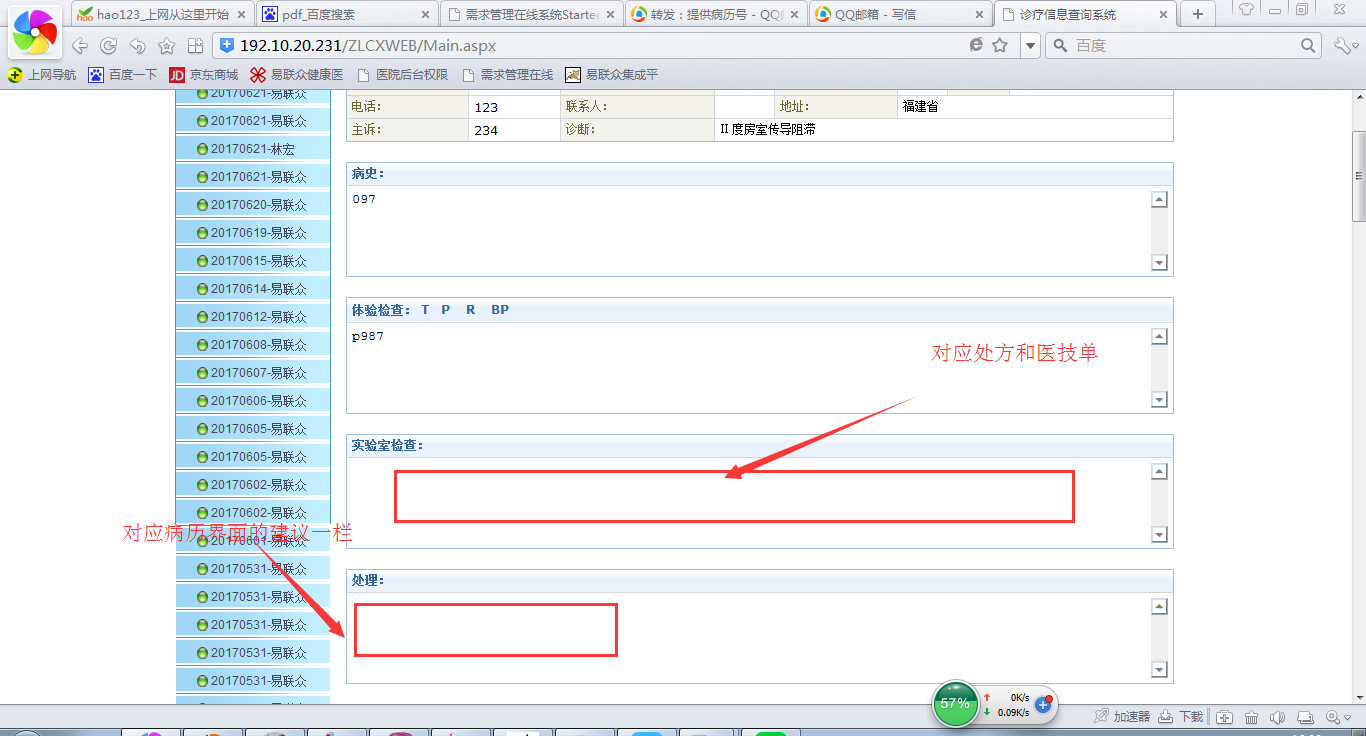The height and width of the screenshot is (736, 1366).
Task: Click the shield icon in the address bar
Action: tap(227, 46)
